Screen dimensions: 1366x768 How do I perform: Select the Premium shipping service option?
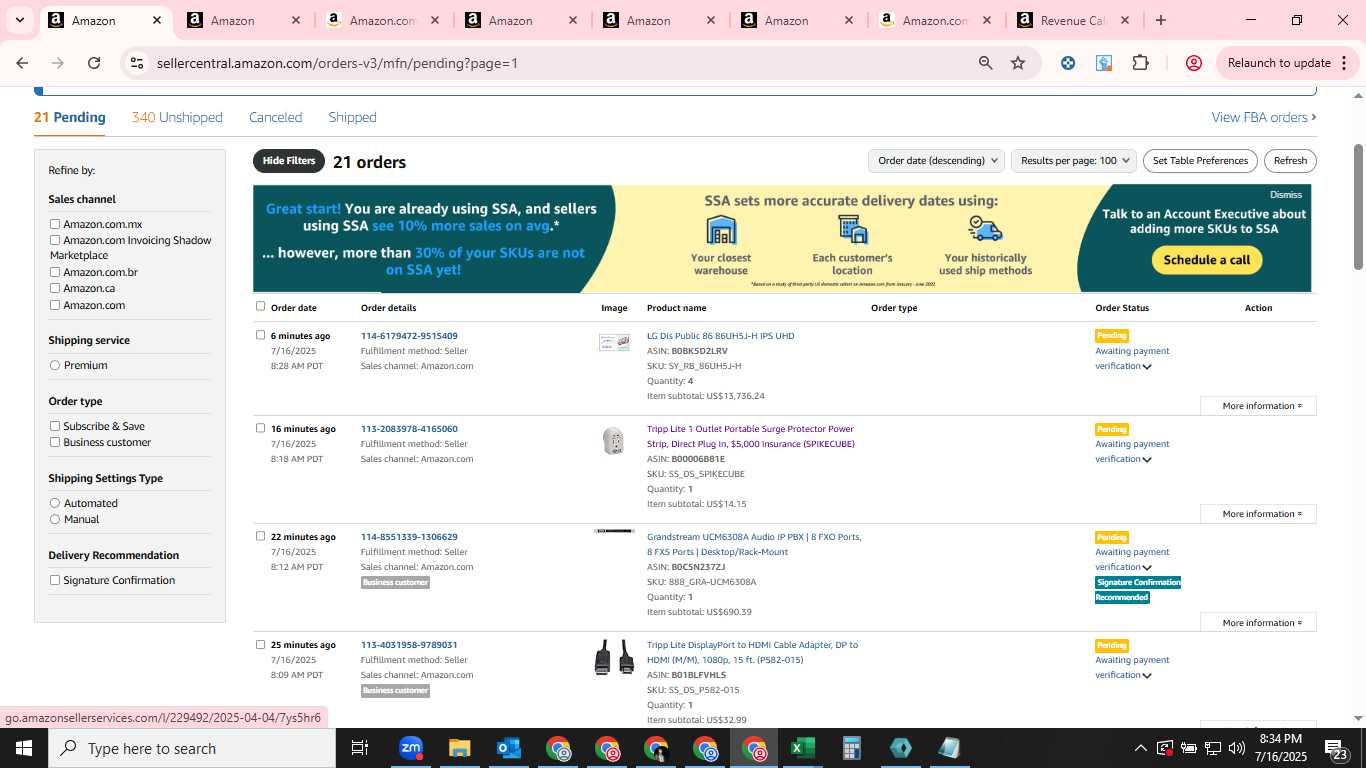click(55, 365)
